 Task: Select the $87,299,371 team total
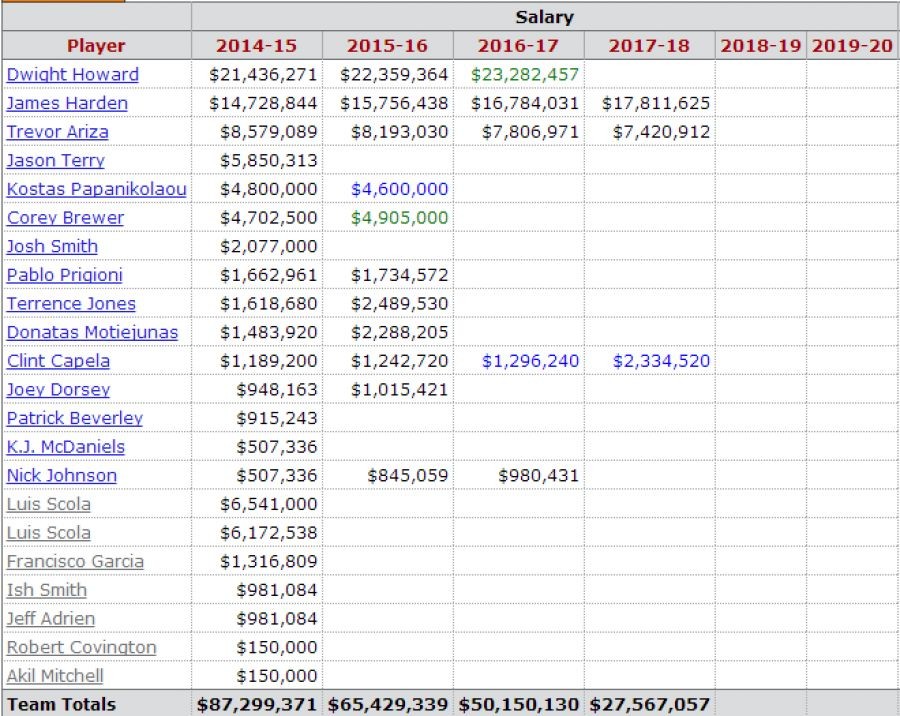tap(257, 705)
